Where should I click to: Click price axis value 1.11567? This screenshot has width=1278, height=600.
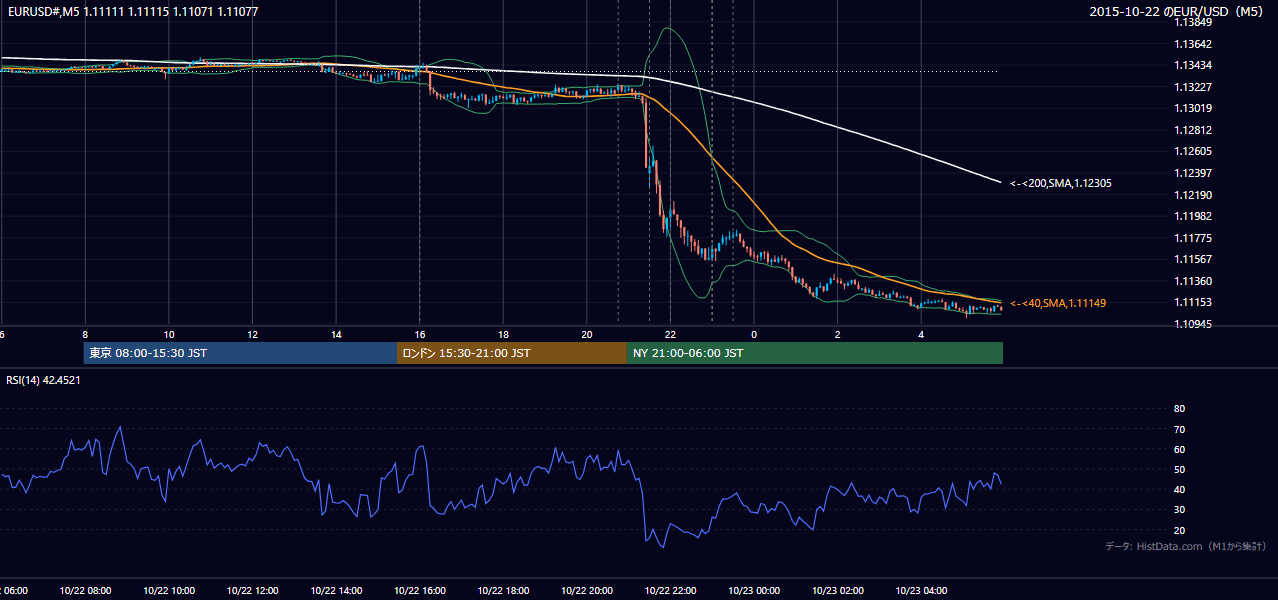(1193, 259)
